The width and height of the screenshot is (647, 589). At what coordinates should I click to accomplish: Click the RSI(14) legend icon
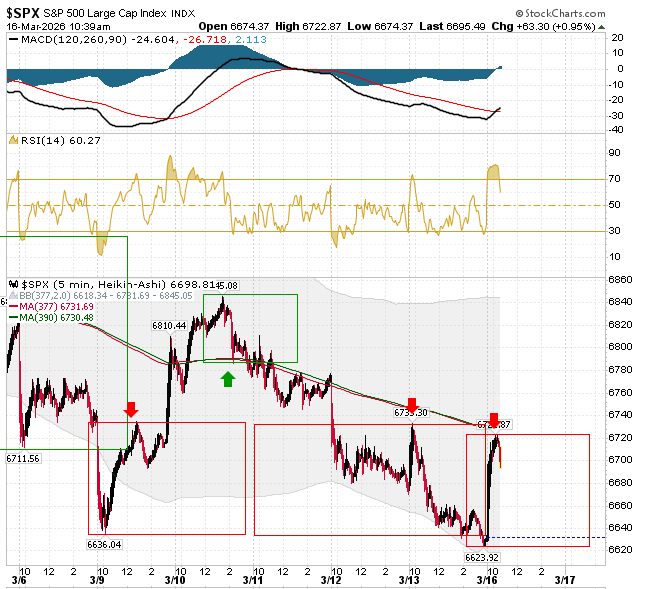[14, 140]
